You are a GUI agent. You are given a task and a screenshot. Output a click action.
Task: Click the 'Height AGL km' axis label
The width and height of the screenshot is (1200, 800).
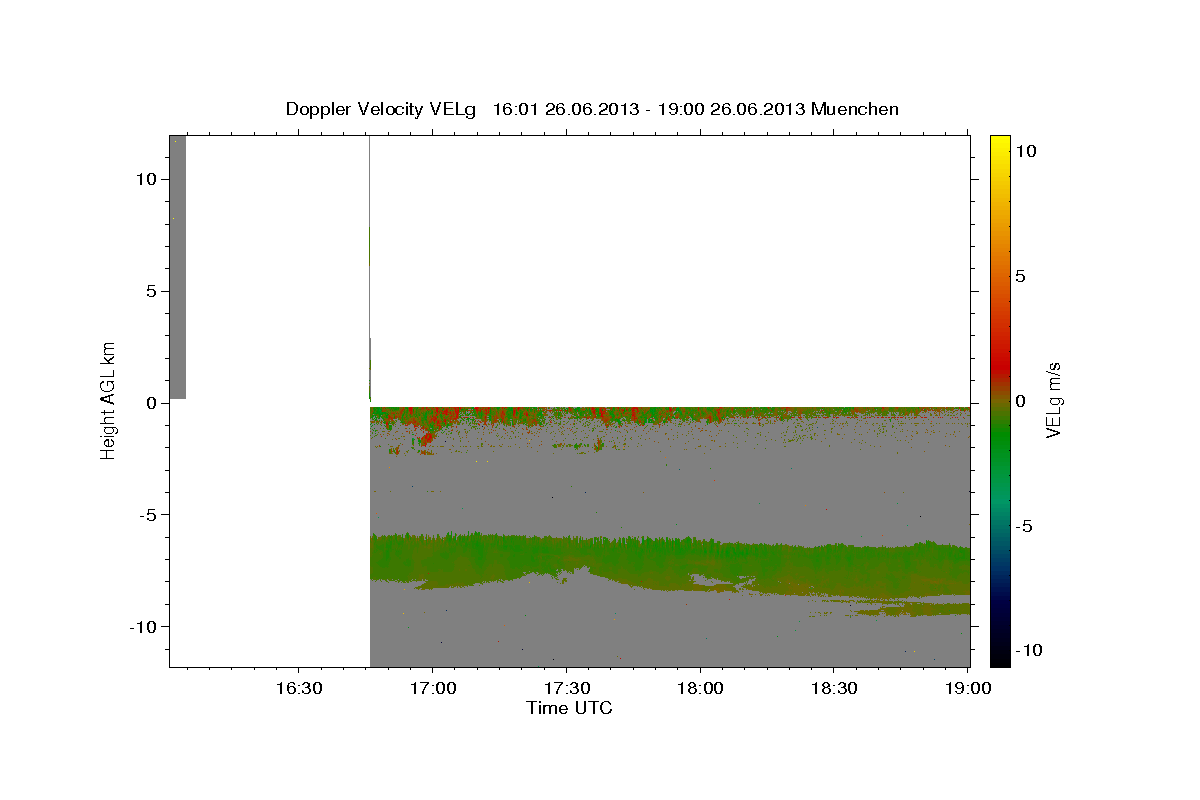coord(108,400)
